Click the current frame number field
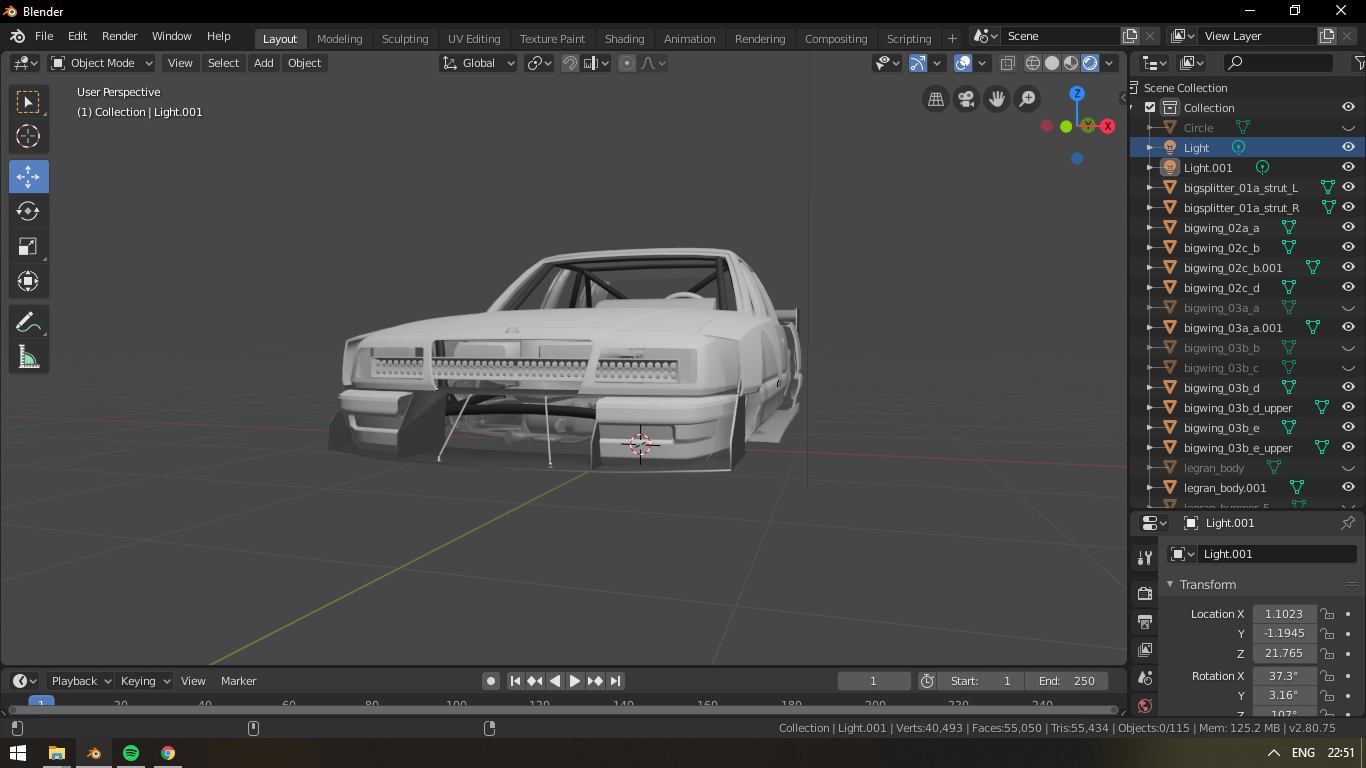1366x768 pixels. [x=874, y=681]
